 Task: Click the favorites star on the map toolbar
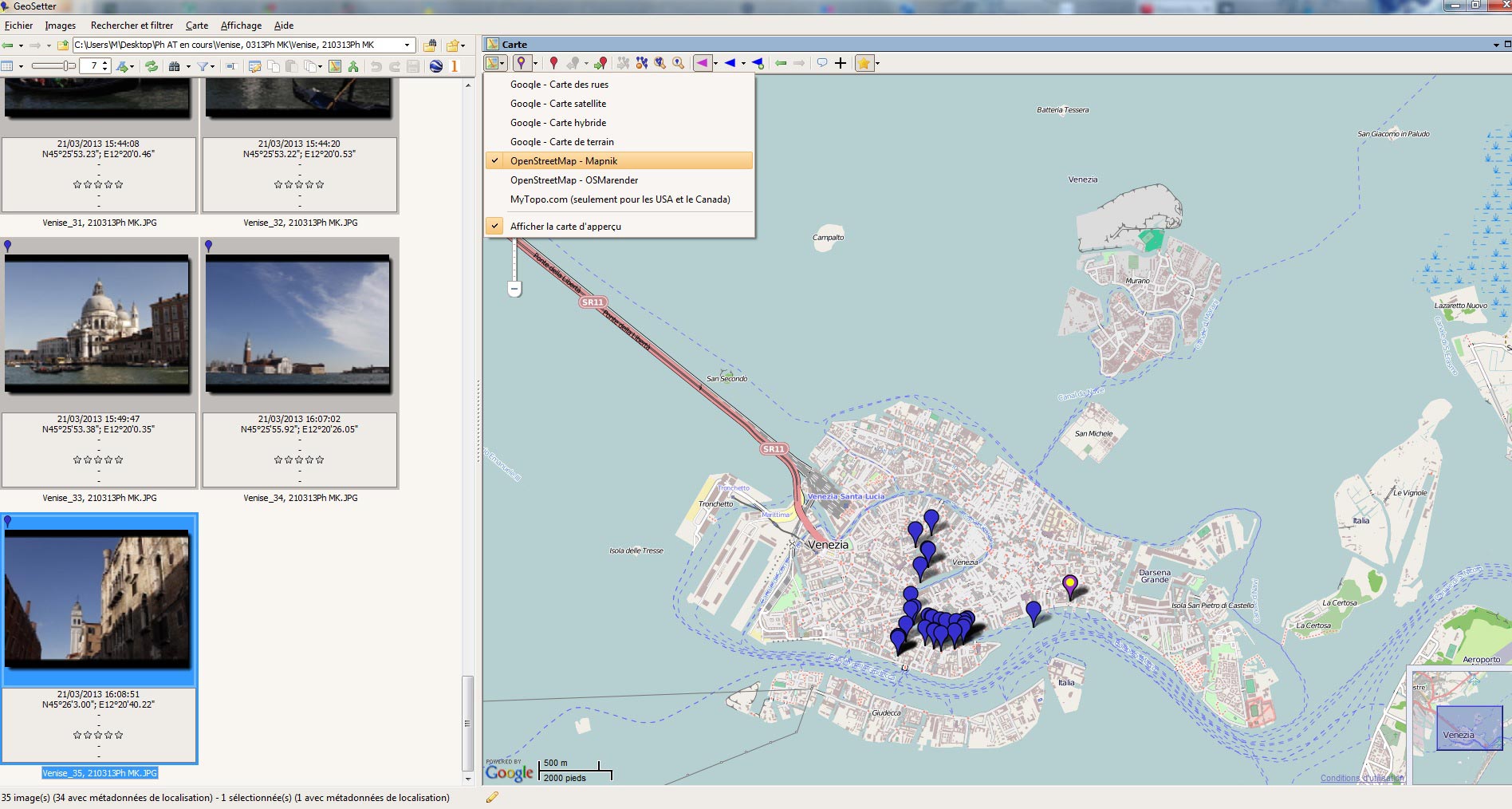[x=864, y=63]
